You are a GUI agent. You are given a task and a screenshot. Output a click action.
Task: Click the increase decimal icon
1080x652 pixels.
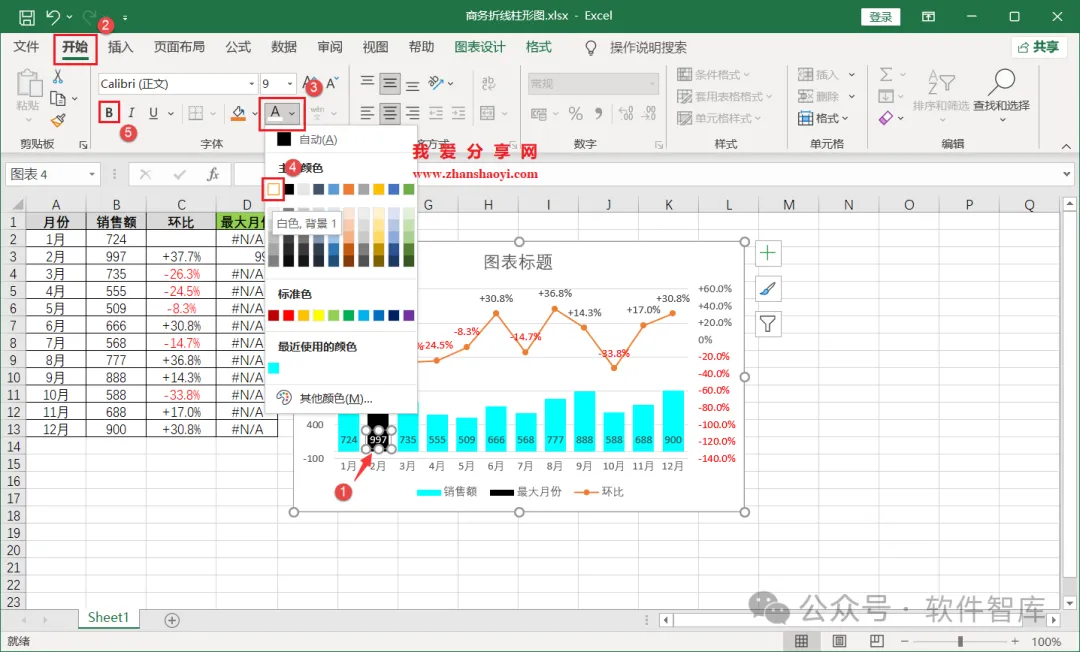pyautogui.click(x=625, y=114)
